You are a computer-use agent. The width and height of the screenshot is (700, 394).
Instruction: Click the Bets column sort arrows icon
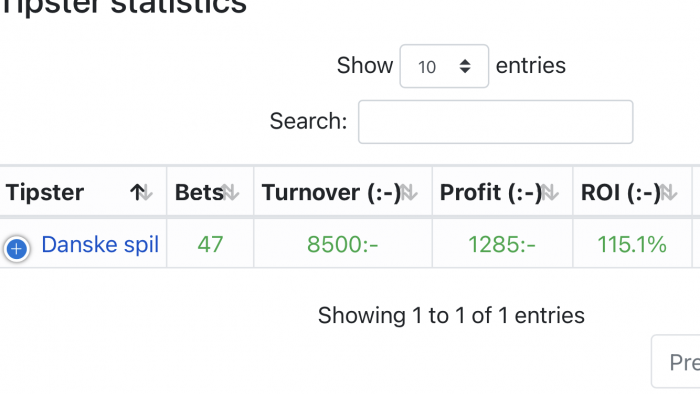coord(230,193)
